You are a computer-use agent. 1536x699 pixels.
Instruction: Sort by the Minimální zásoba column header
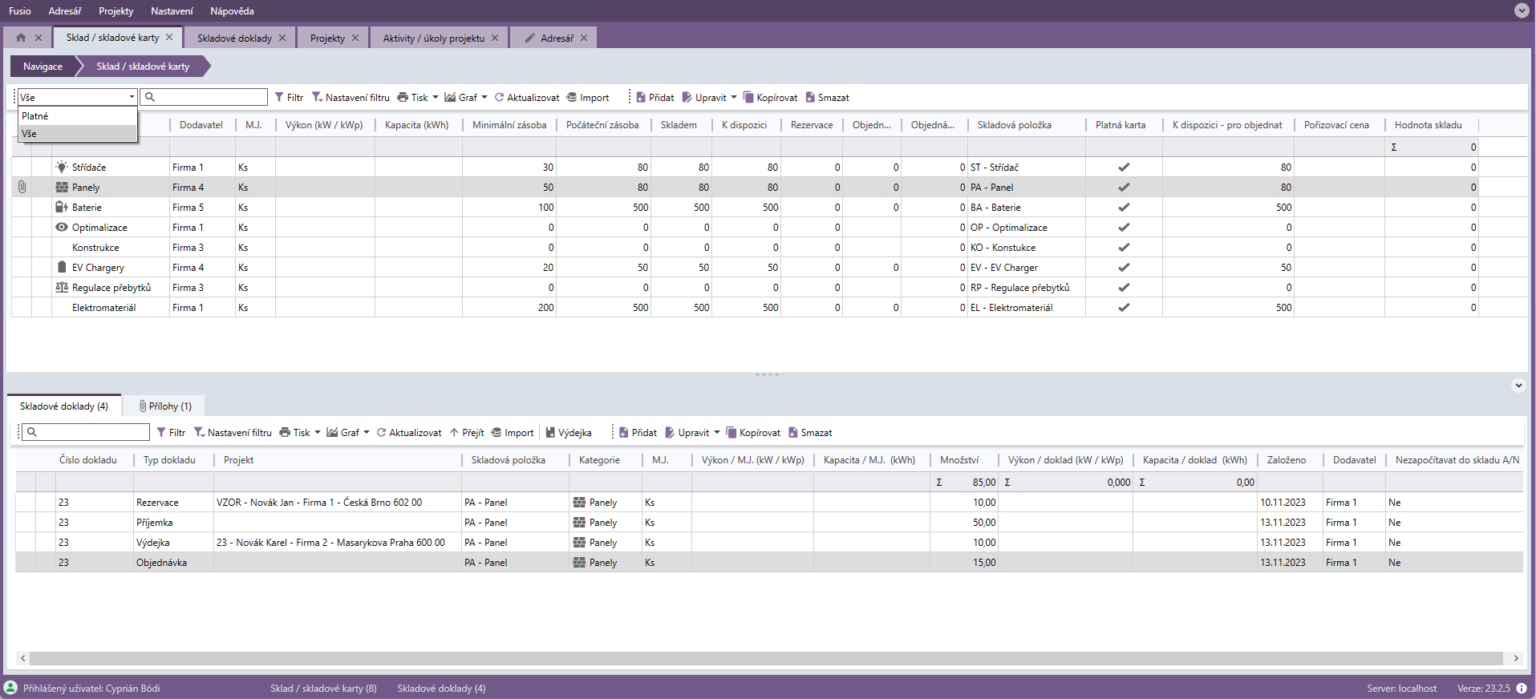click(510, 125)
